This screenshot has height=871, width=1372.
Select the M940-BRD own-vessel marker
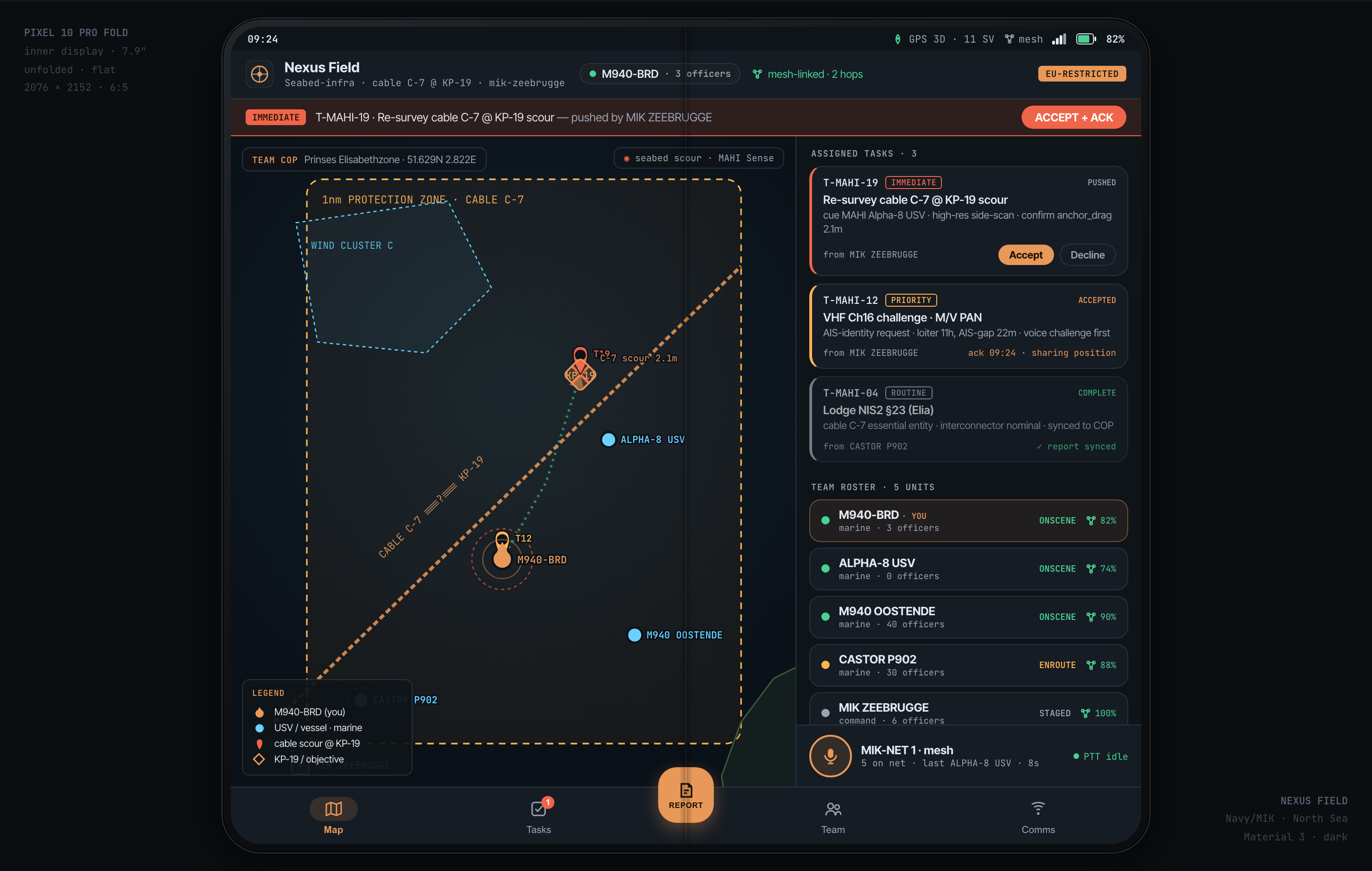[x=502, y=559]
